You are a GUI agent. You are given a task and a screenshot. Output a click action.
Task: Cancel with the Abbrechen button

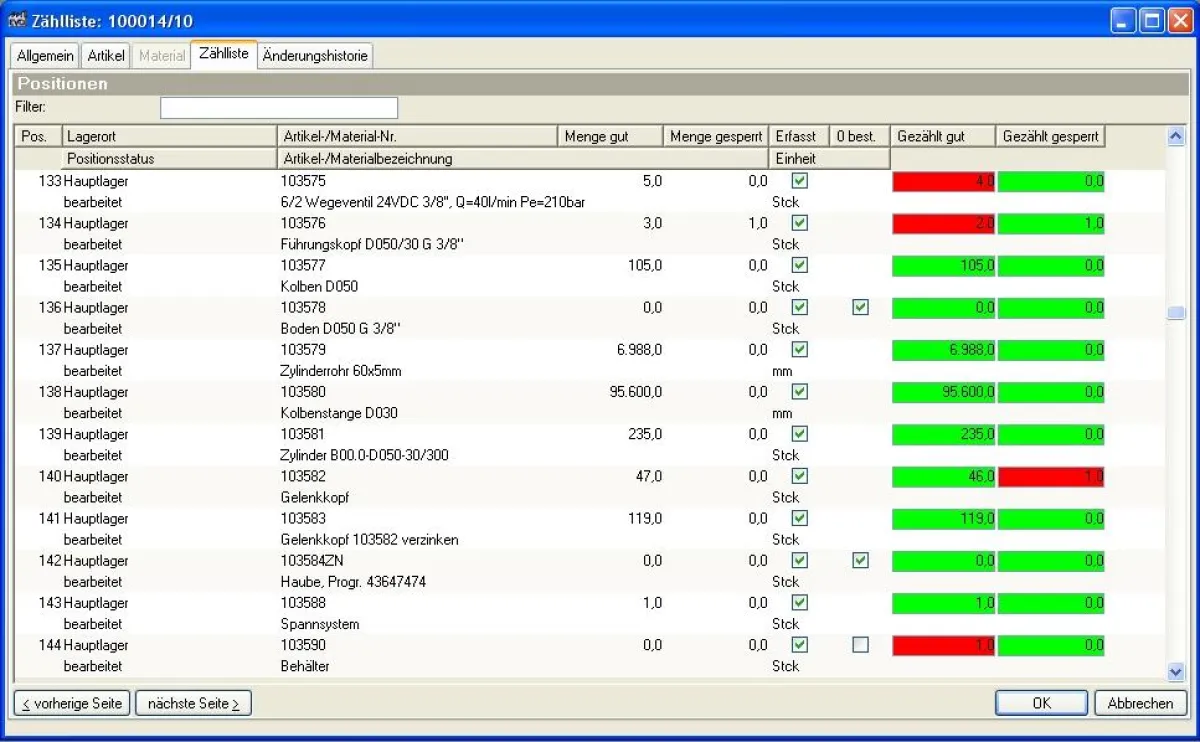pos(1140,703)
